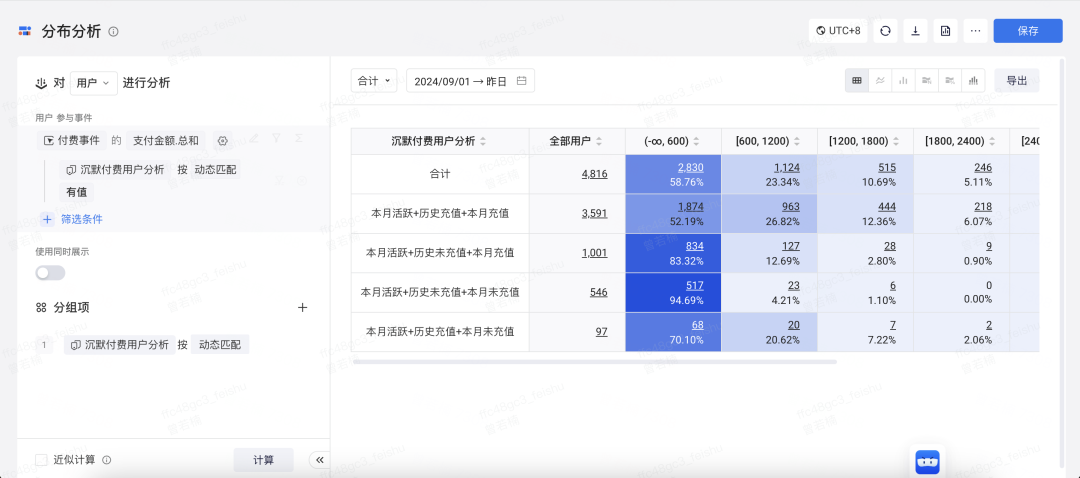Check the 近似计算 checkbox
This screenshot has width=1080, height=478.
[41, 460]
